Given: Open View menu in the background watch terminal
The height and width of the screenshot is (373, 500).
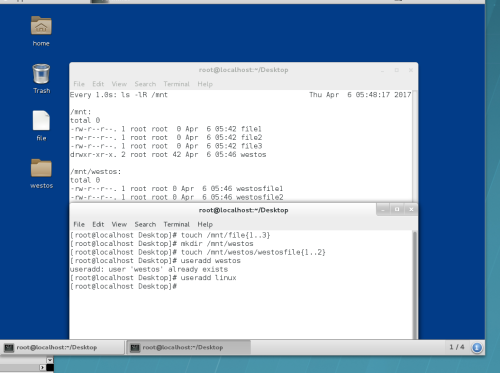Looking at the screenshot, I should tap(119, 84).
